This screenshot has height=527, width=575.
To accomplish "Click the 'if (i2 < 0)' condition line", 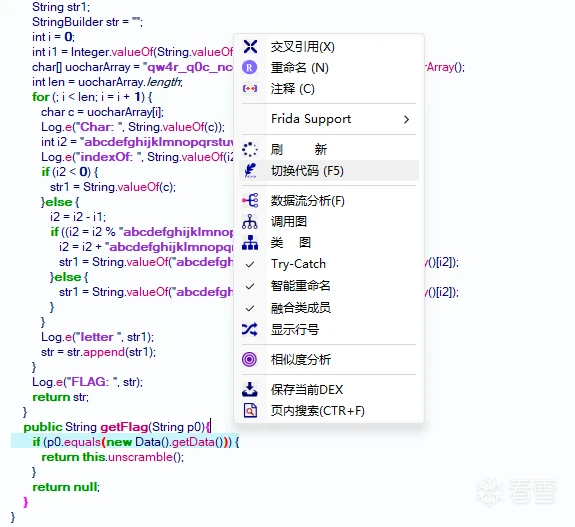I will click(x=69, y=172).
